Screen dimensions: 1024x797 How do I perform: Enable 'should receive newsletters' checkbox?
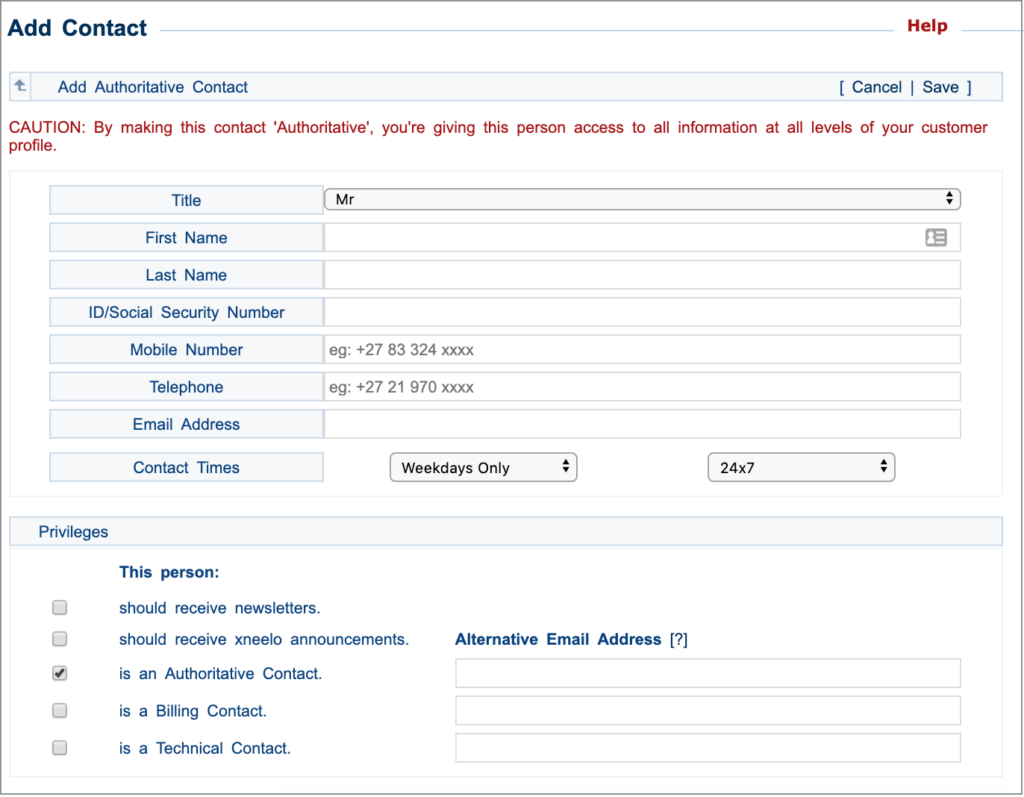tap(59, 607)
